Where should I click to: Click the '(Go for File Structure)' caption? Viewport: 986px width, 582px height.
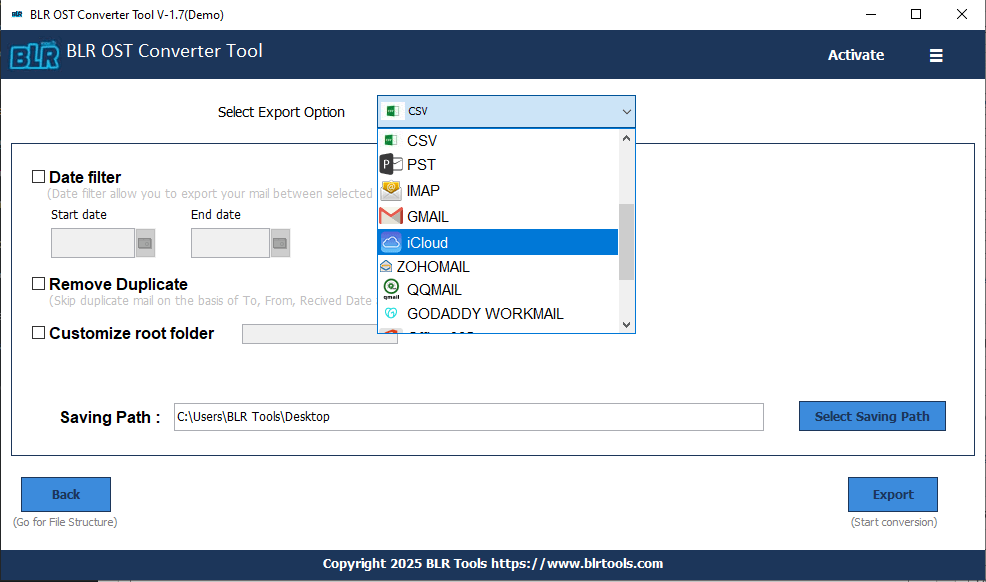click(x=65, y=522)
